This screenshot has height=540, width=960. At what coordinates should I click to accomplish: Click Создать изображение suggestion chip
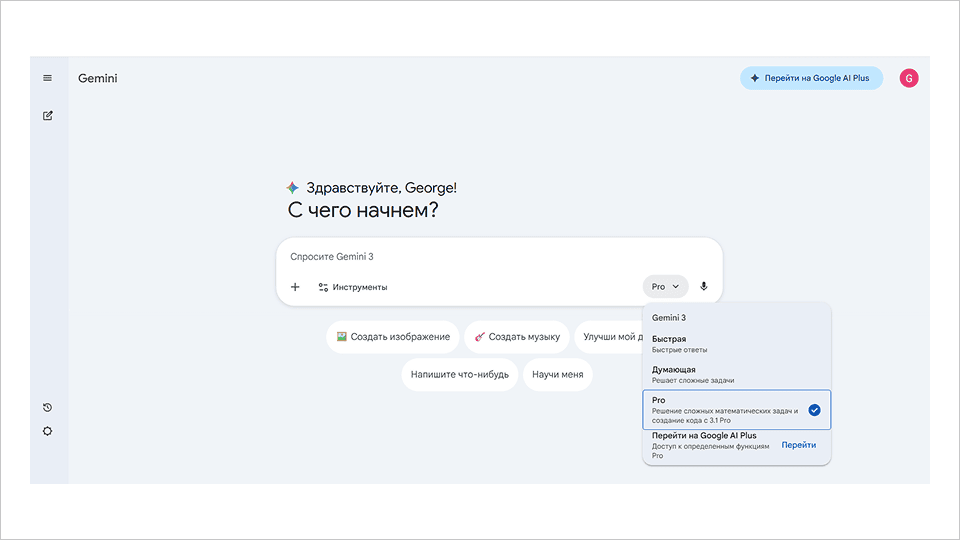coord(392,337)
